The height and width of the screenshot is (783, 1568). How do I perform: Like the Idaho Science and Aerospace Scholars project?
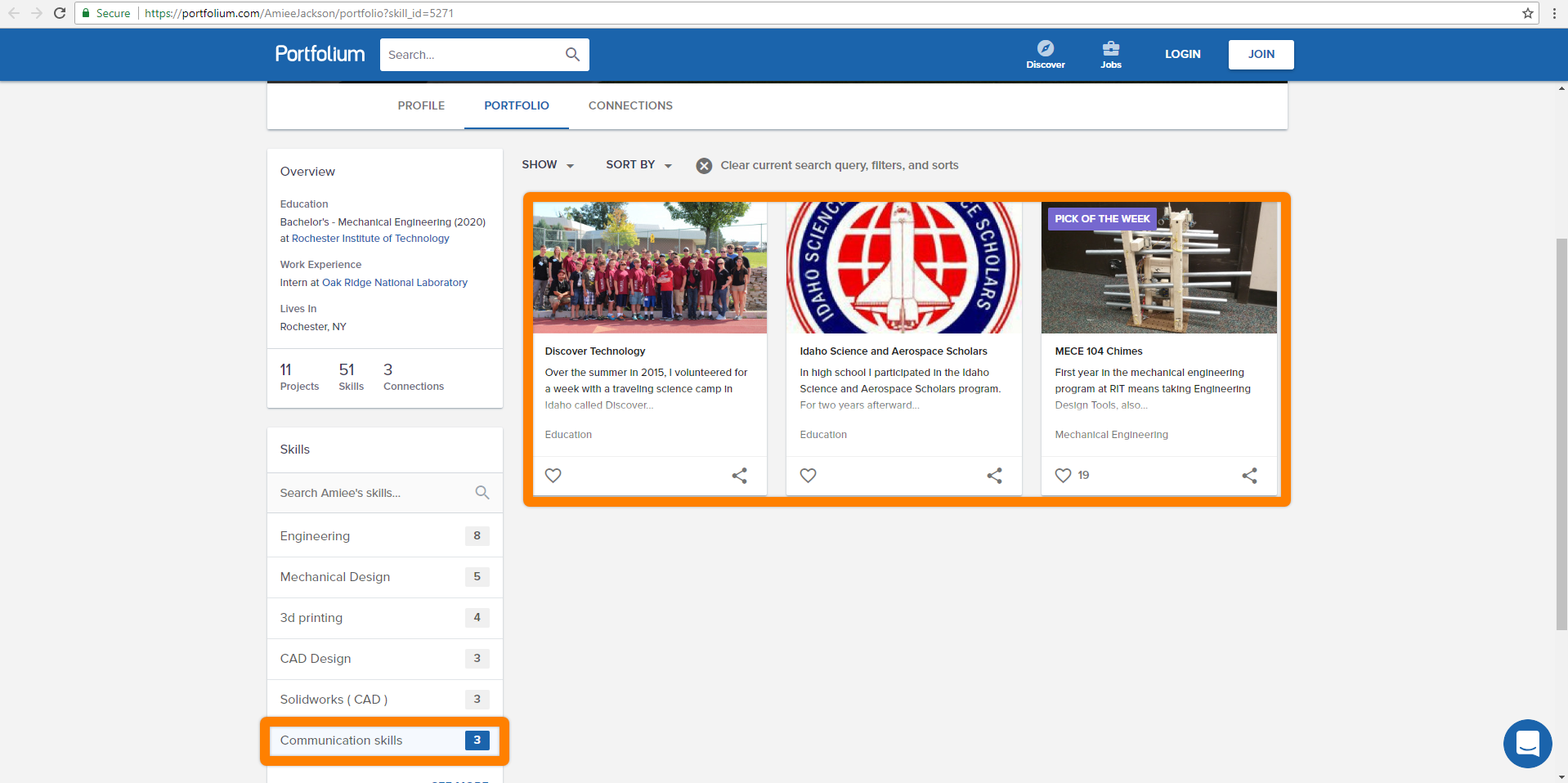coord(809,476)
